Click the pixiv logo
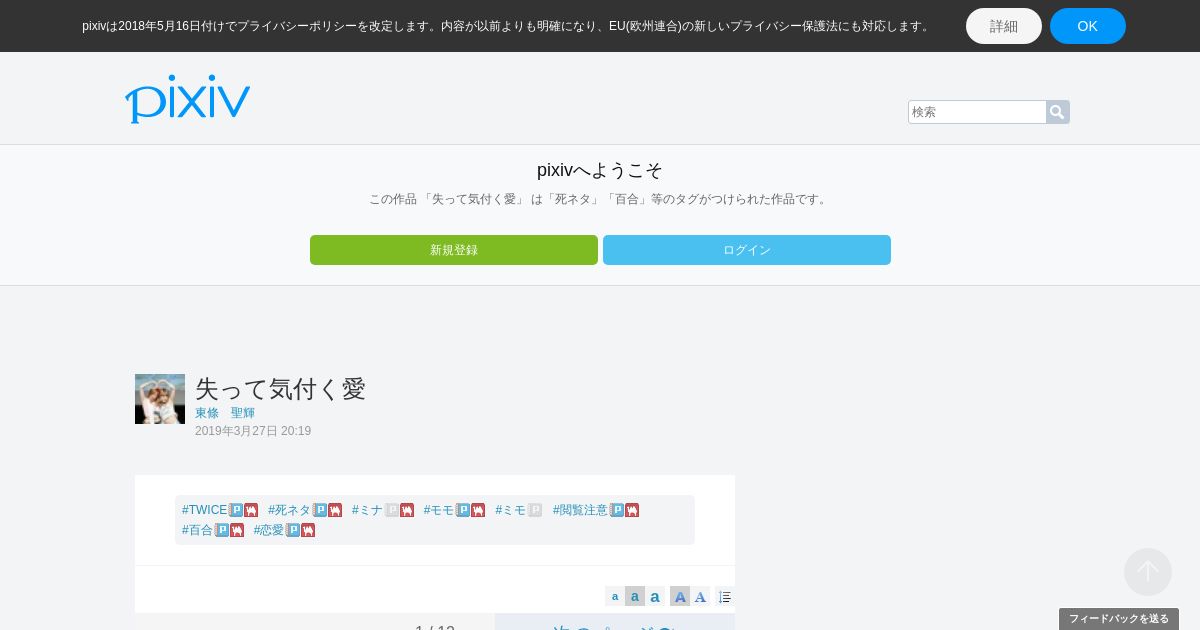 click(187, 99)
